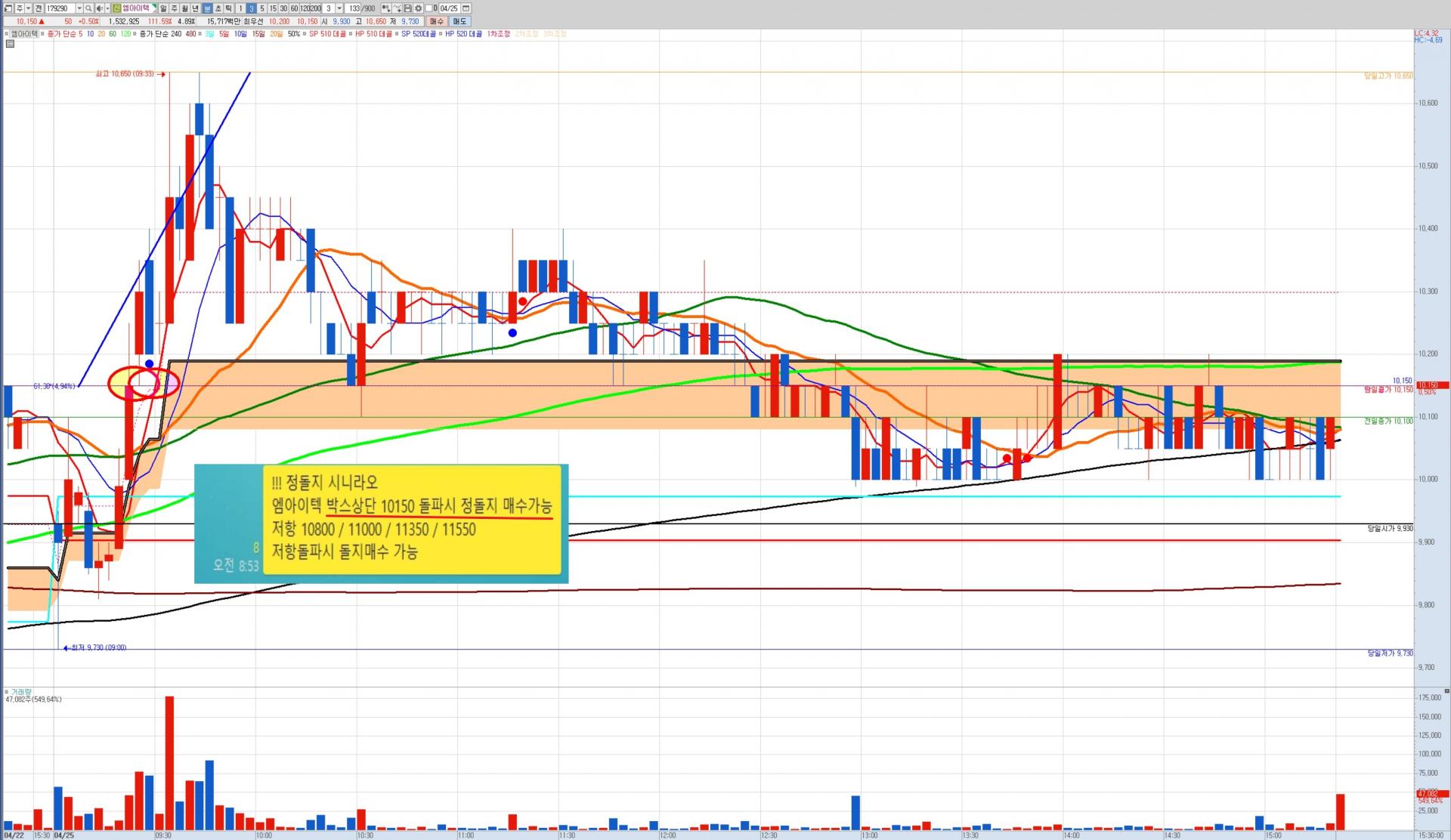The image size is (1451, 840).
Task: Click the 20일 orange indicator legend
Action: click(x=276, y=34)
